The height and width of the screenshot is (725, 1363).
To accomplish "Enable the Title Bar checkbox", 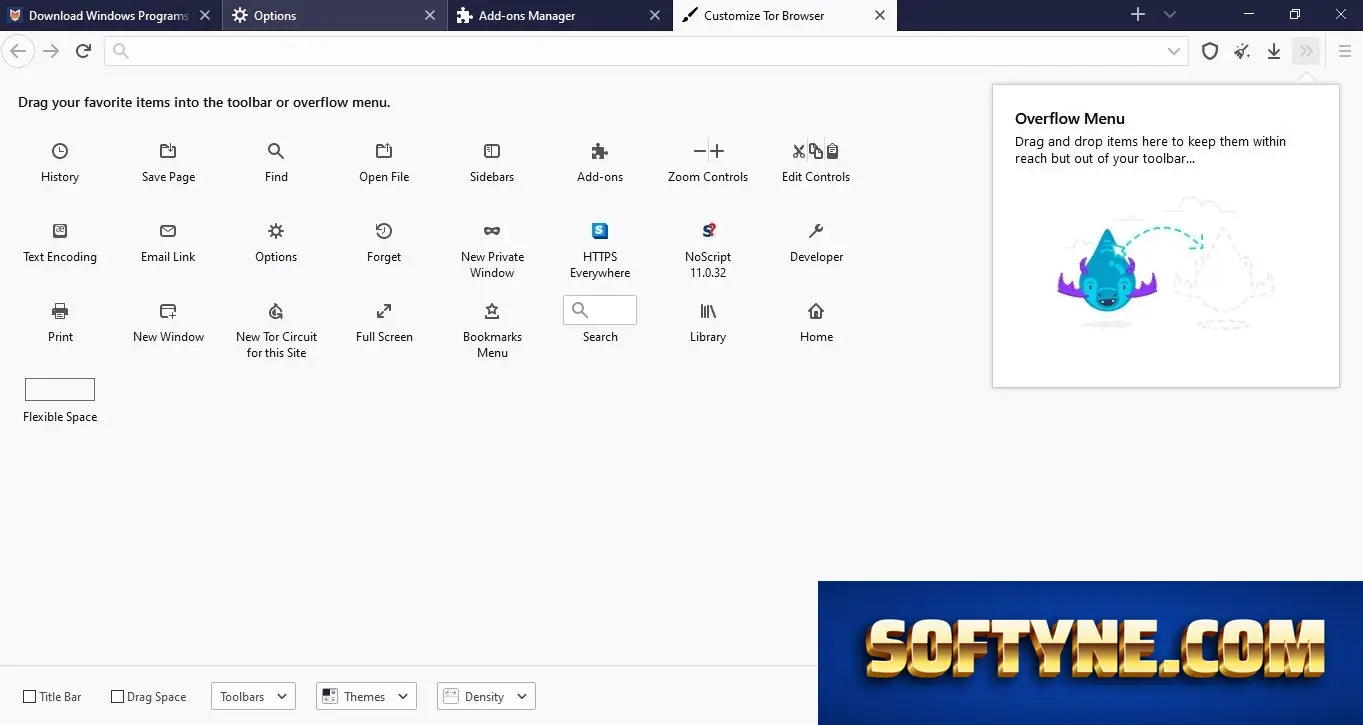I will tap(30, 696).
